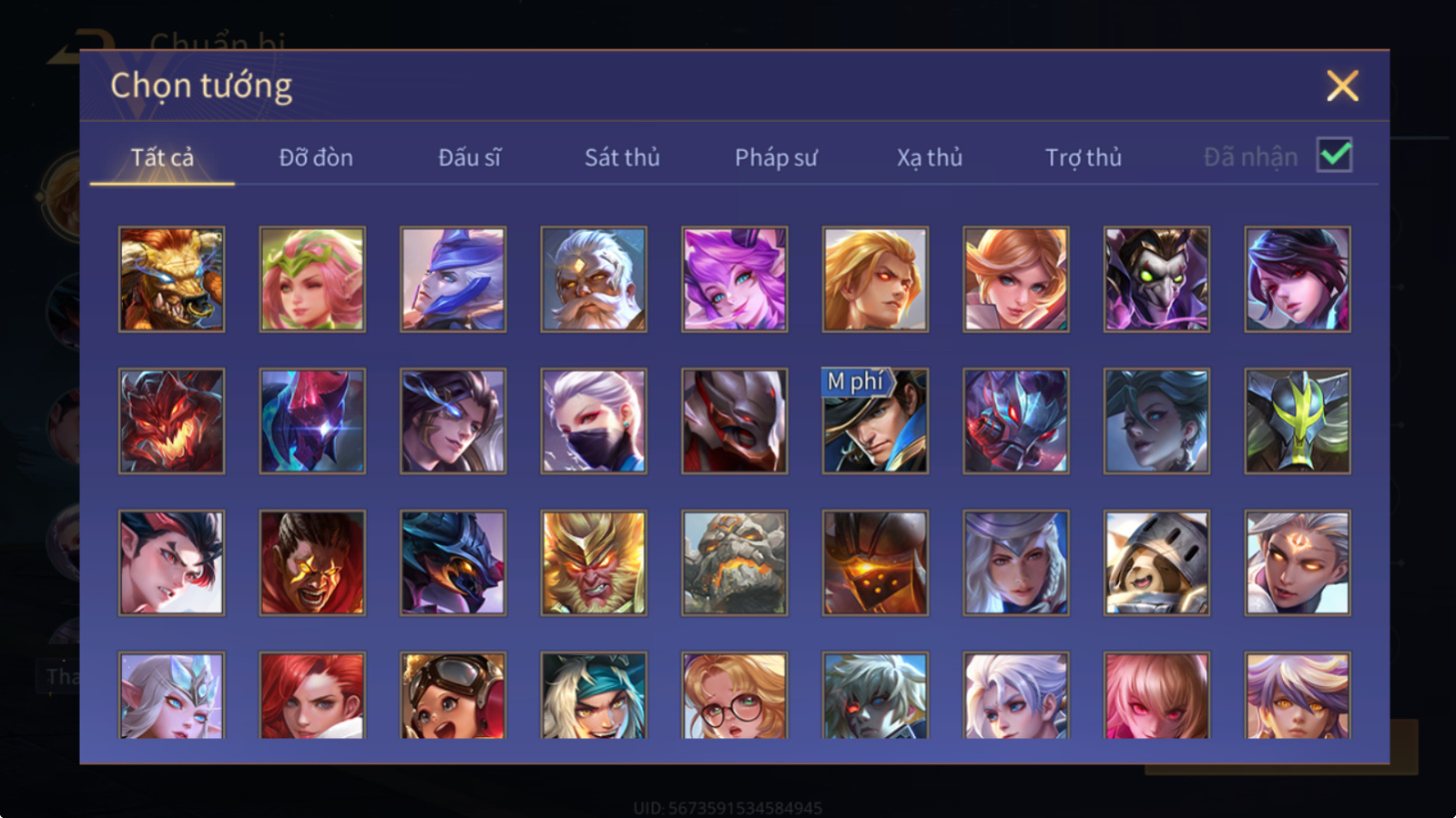
Task: Select the golden lion beast hero portrait
Action: click(x=172, y=279)
